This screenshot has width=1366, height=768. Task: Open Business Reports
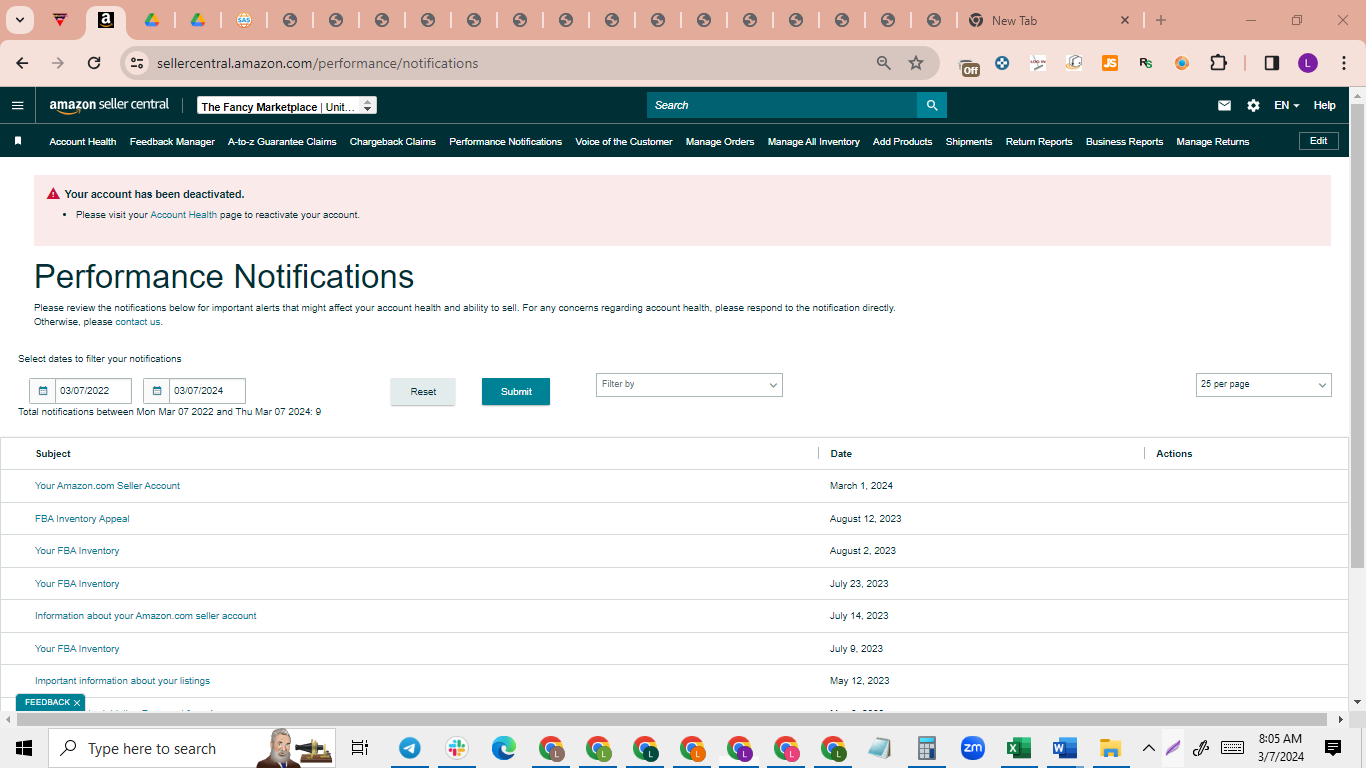click(1124, 142)
